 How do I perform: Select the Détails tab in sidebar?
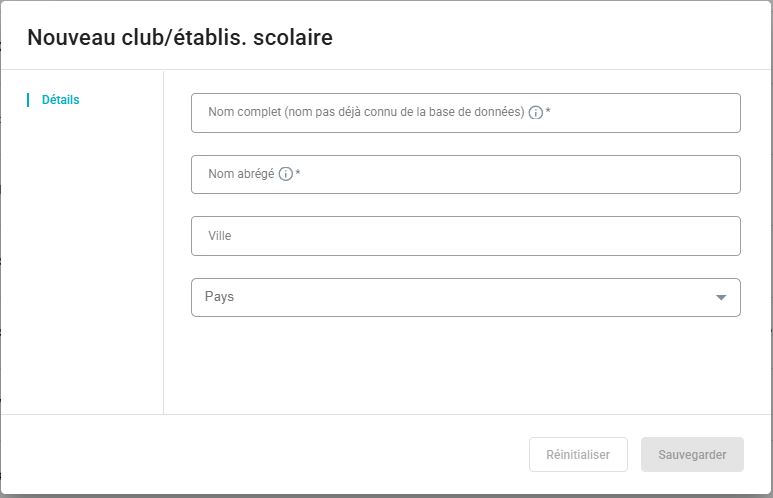[x=60, y=100]
